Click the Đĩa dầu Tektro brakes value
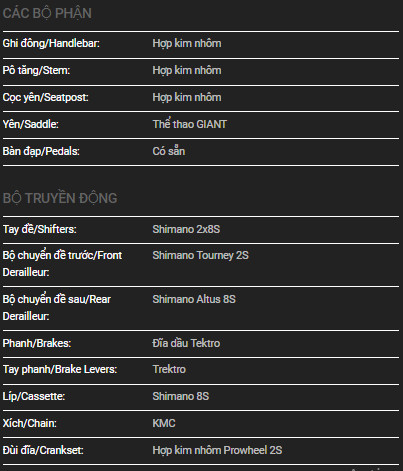The width and height of the screenshot is (403, 471). click(x=186, y=343)
